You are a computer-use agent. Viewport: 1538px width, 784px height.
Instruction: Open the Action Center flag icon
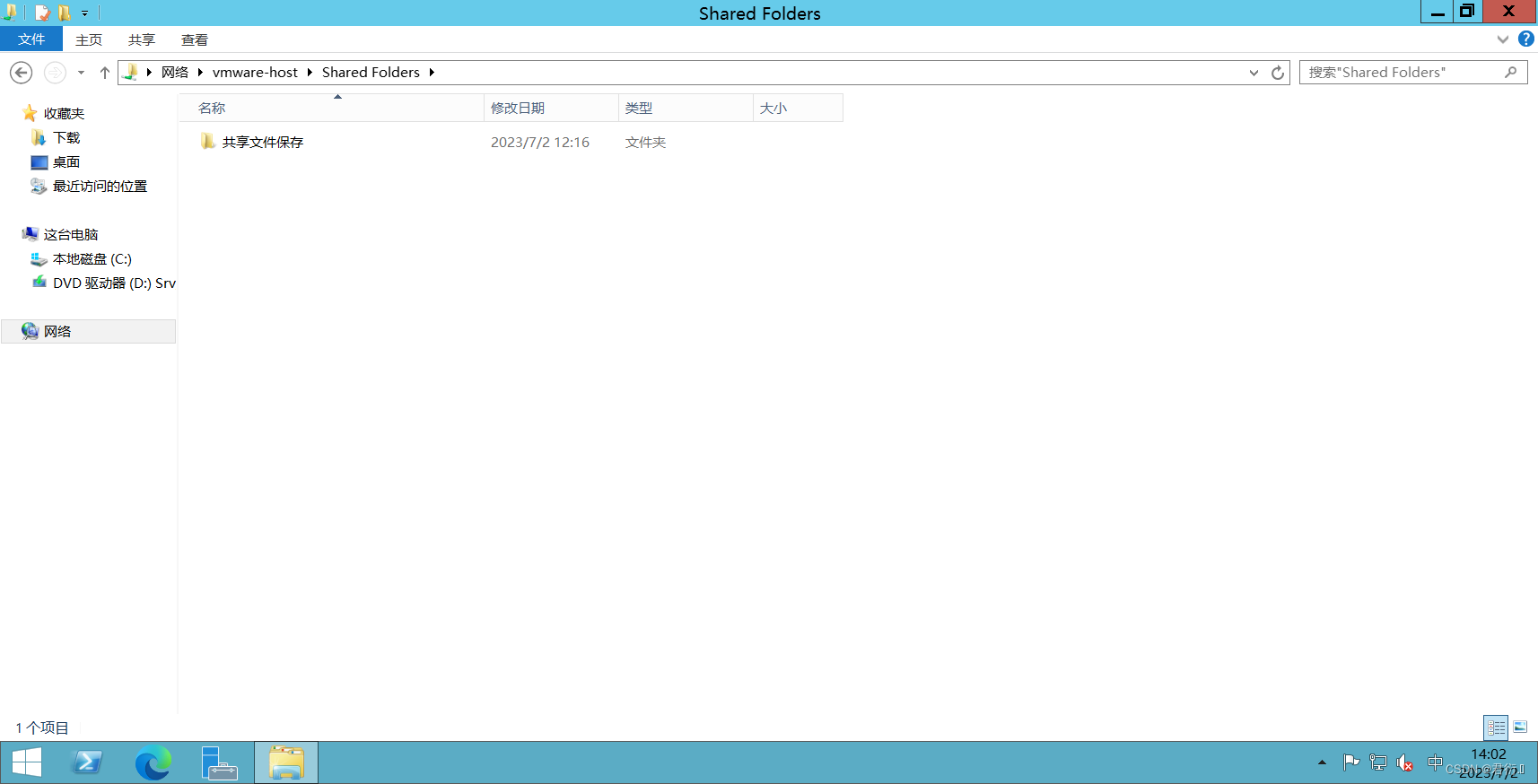(1350, 762)
